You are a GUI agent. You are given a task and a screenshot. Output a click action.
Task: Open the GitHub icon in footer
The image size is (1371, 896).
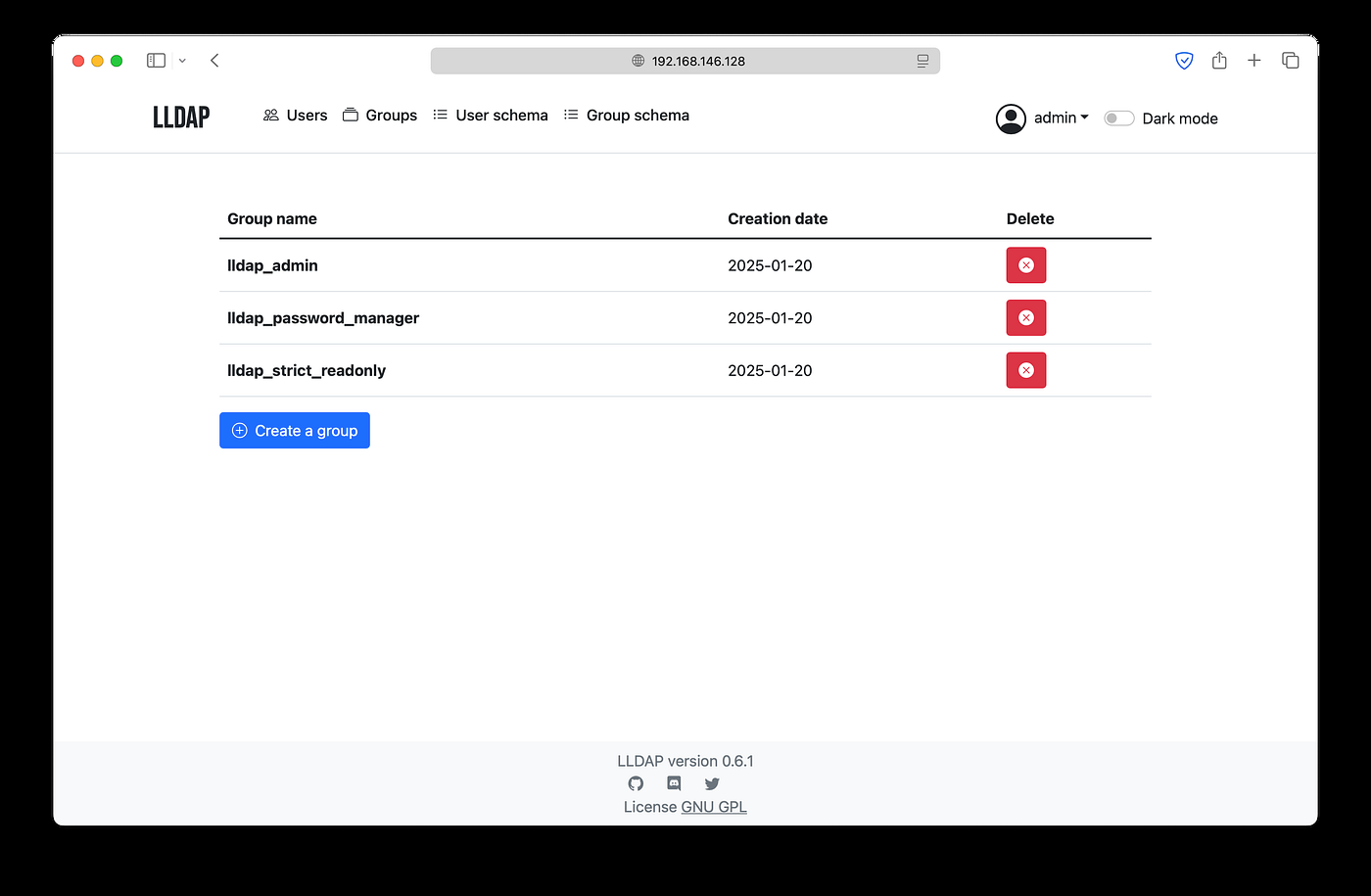click(x=636, y=783)
